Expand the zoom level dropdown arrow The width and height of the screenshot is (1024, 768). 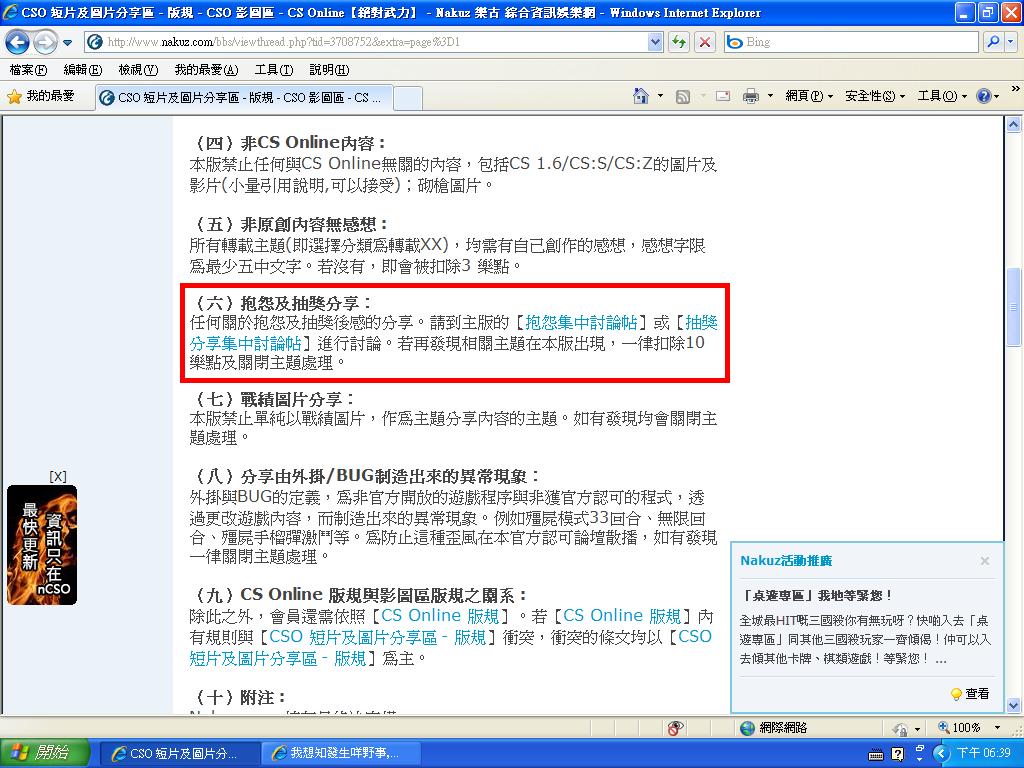point(997,728)
